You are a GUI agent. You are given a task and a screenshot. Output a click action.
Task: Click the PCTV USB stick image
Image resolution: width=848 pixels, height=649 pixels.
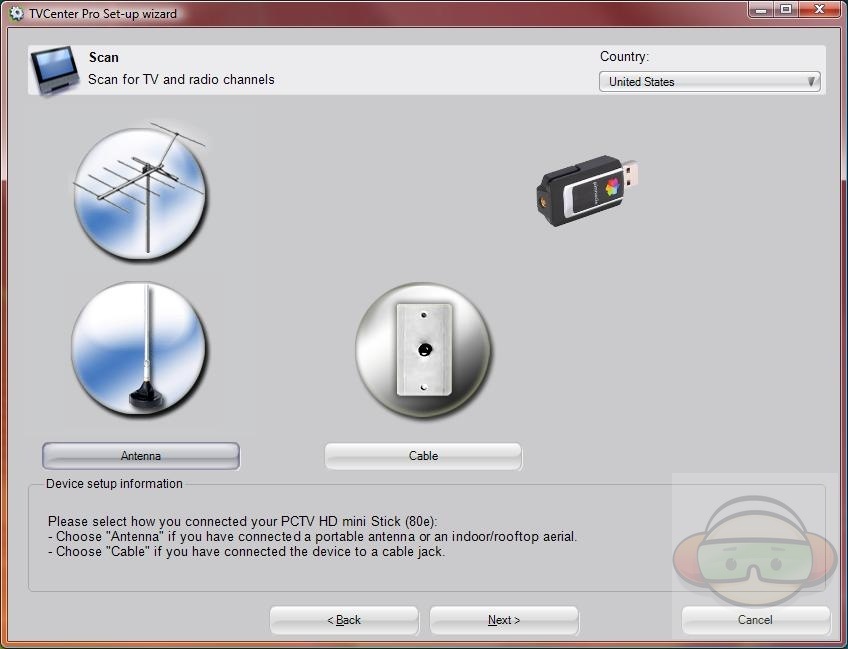click(588, 190)
